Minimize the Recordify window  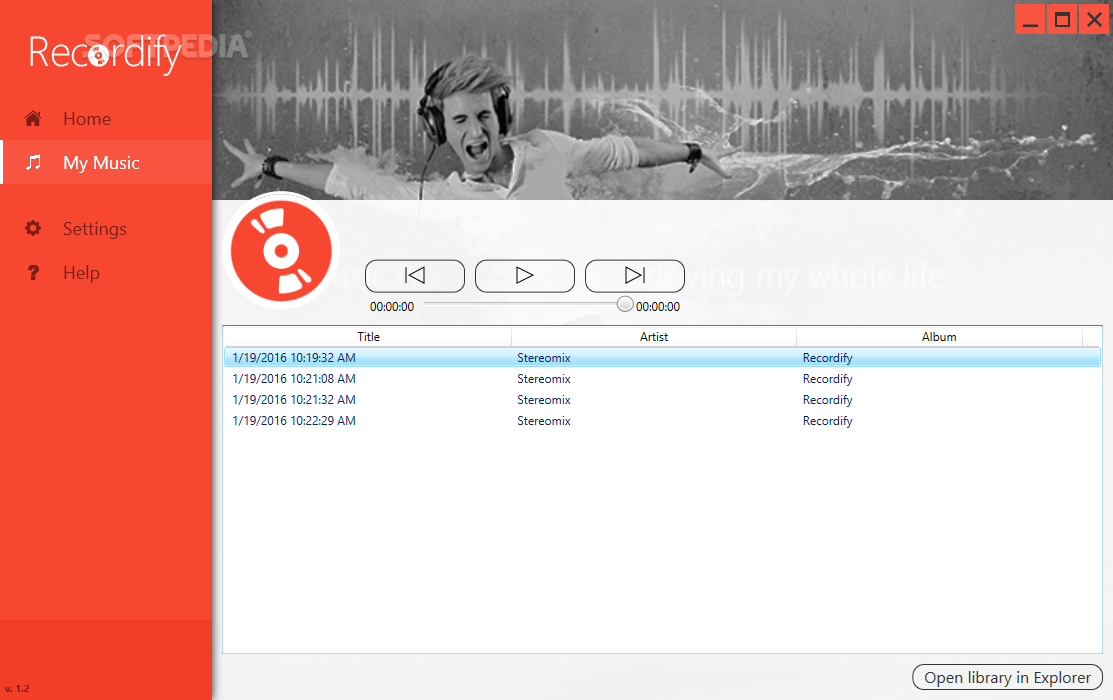pyautogui.click(x=1031, y=20)
